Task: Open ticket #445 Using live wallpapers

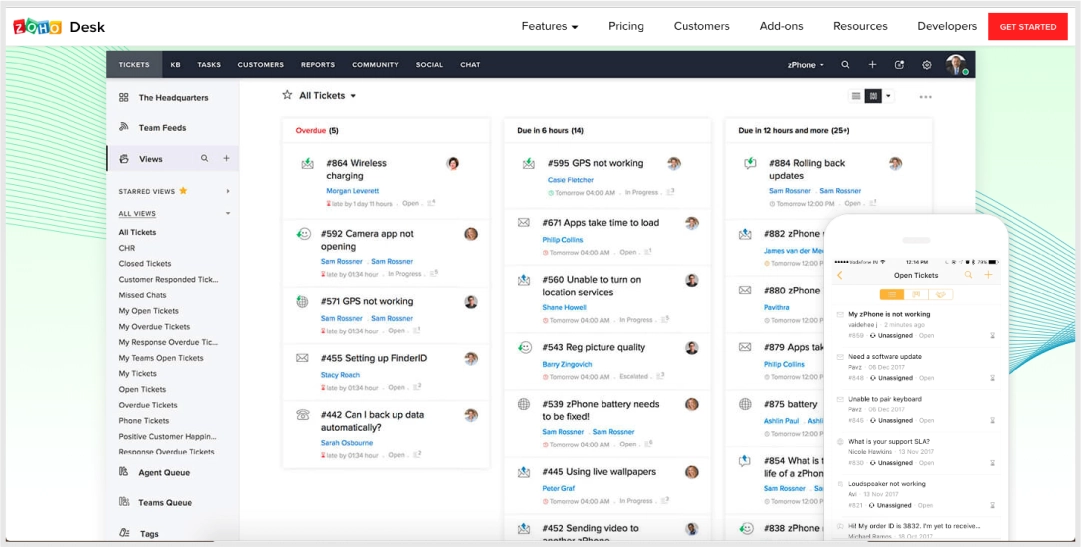Action: pyautogui.click(x=598, y=472)
